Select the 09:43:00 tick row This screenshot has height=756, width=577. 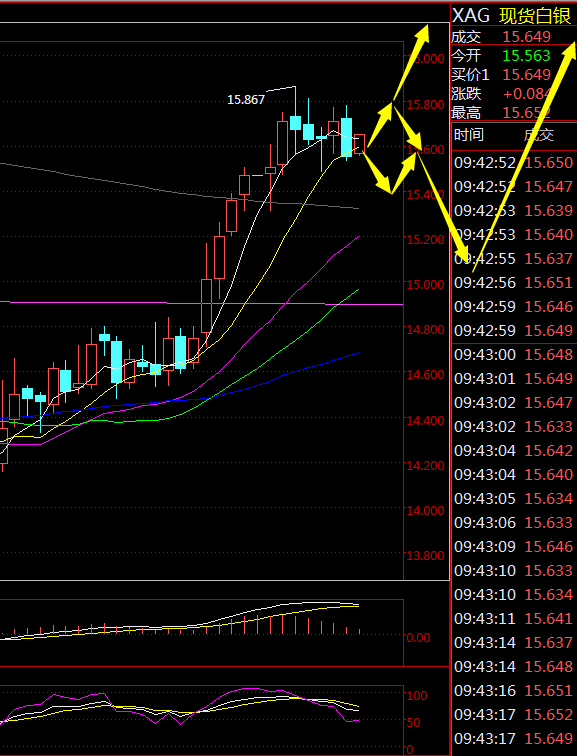pos(513,354)
